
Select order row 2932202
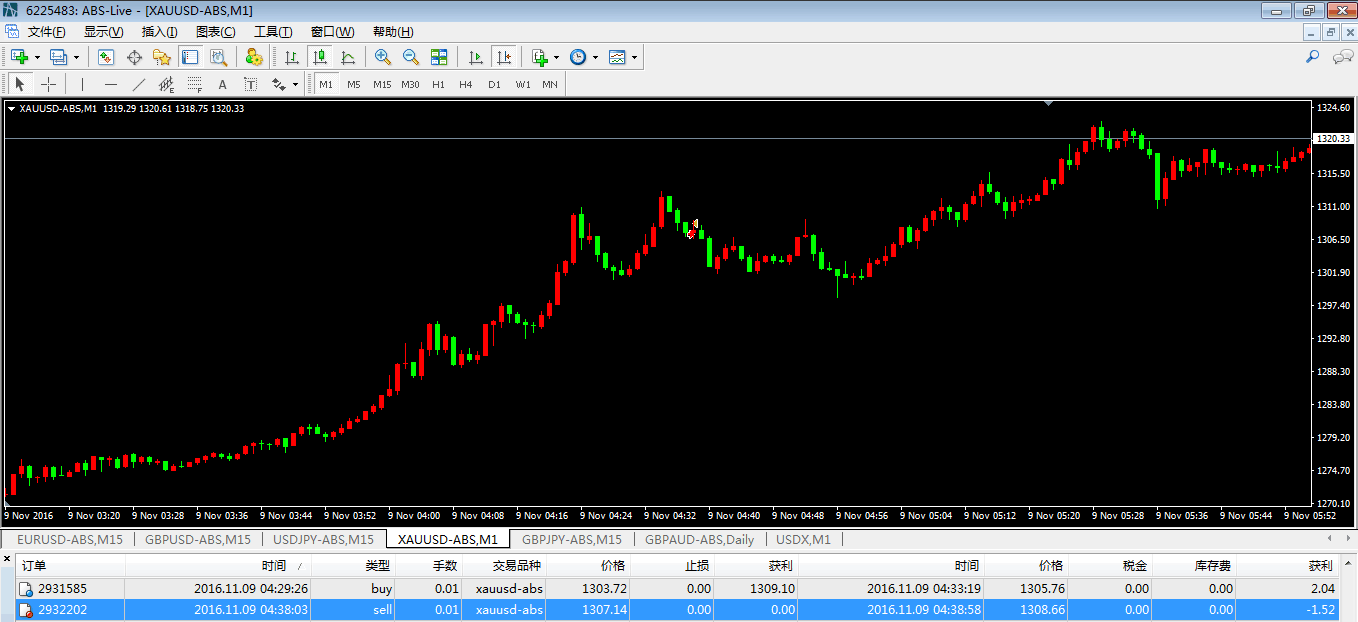pyautogui.click(x=679, y=608)
